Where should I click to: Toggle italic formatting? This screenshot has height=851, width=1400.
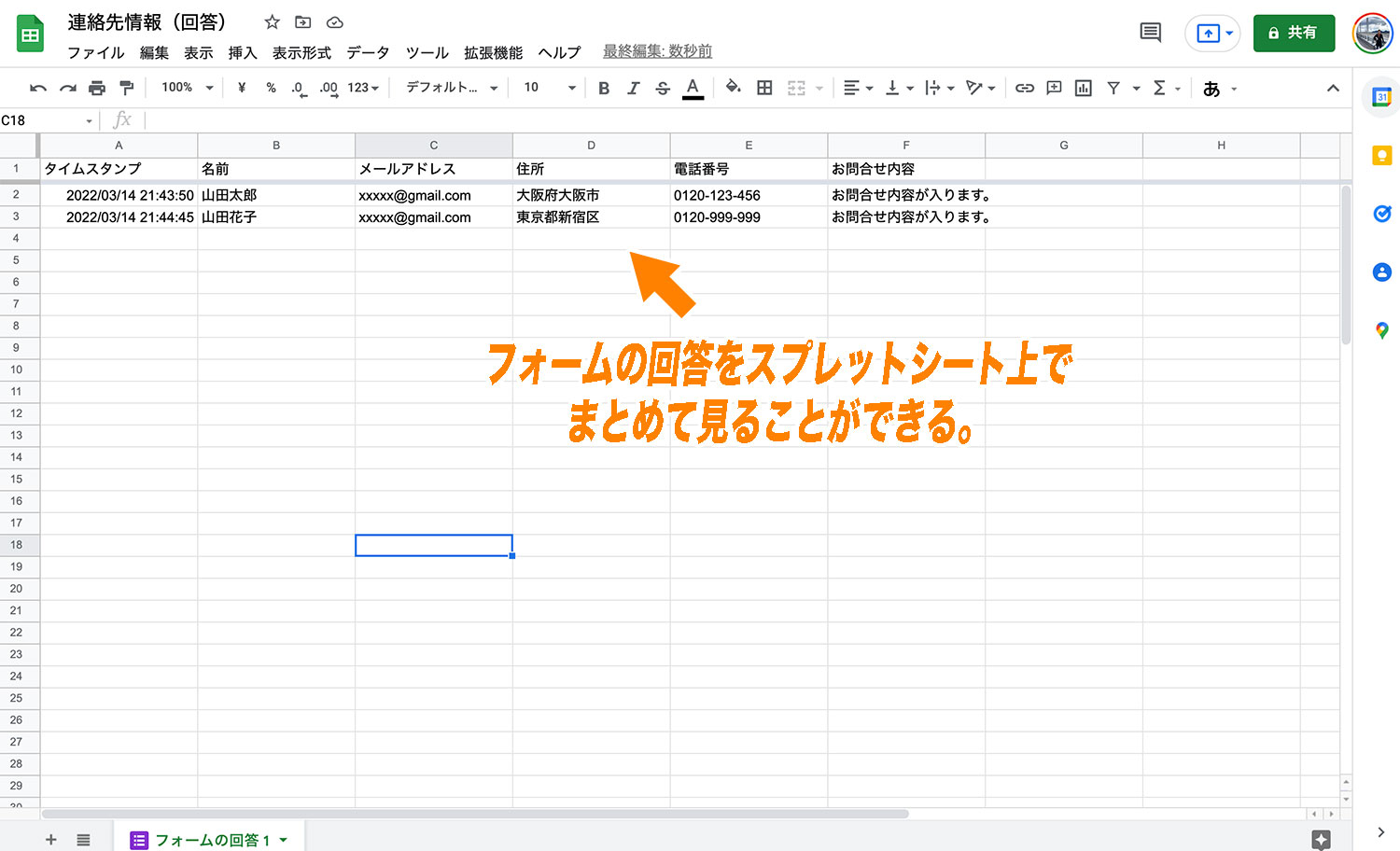pos(633,88)
